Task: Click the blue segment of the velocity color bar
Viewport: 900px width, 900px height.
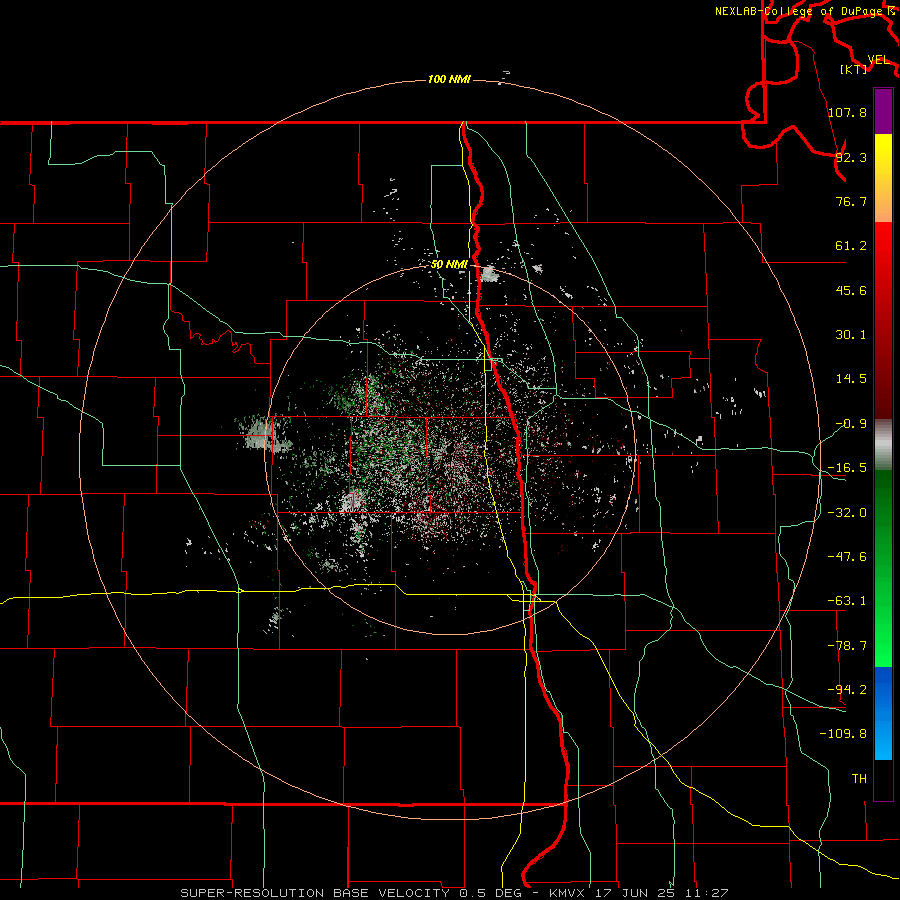Action: click(883, 713)
